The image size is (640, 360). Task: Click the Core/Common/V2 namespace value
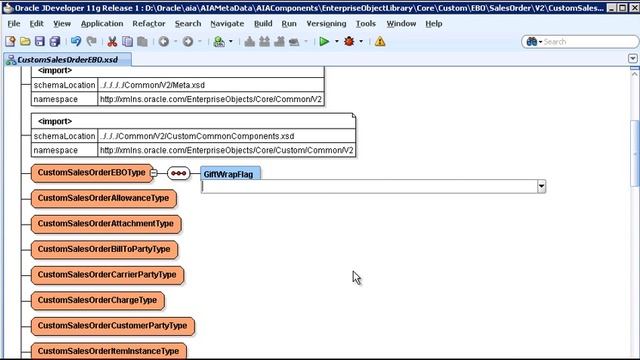(x=211, y=99)
